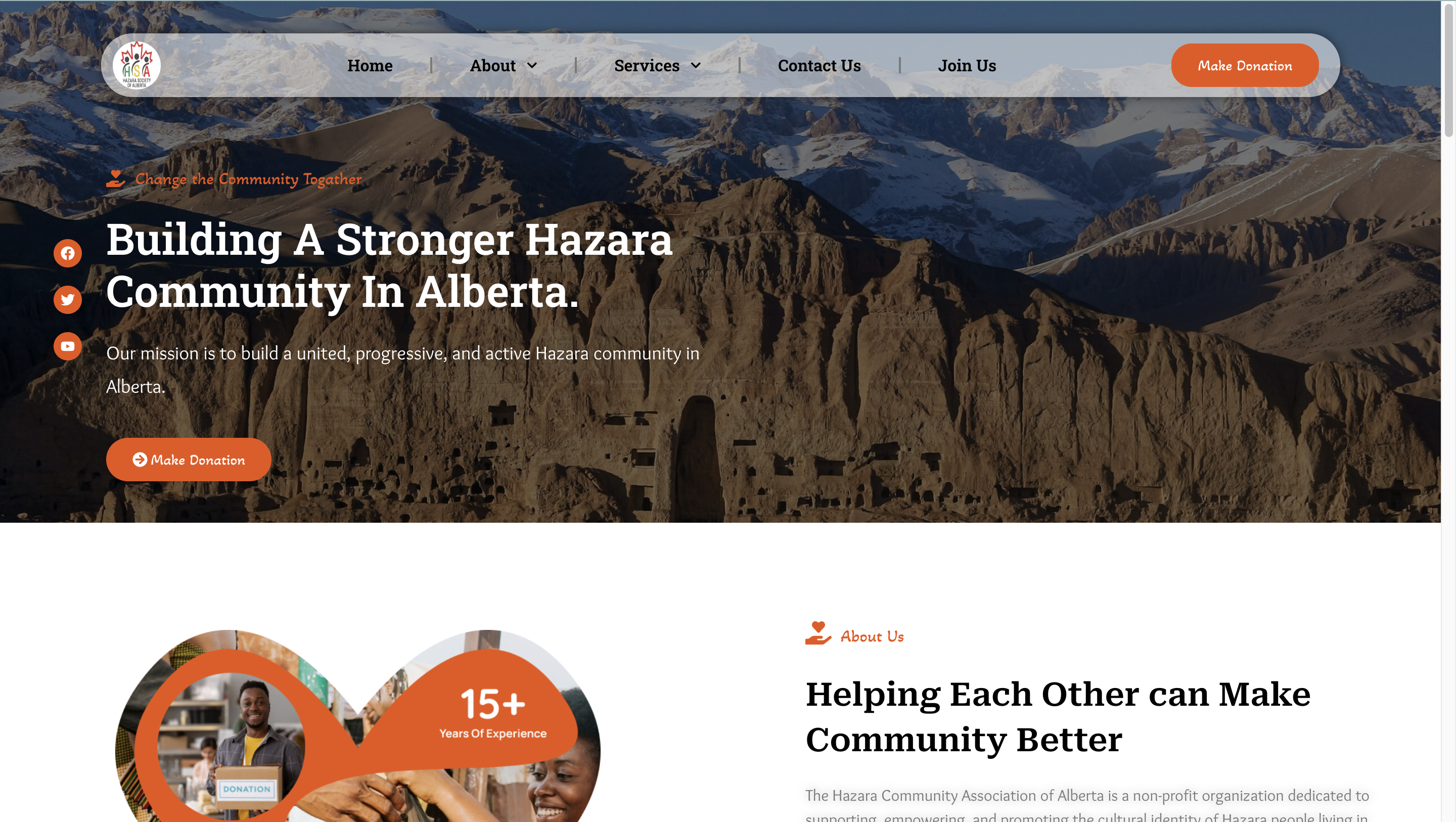Open the Services nav item
Screen dimensions: 1456x822
click(x=647, y=66)
